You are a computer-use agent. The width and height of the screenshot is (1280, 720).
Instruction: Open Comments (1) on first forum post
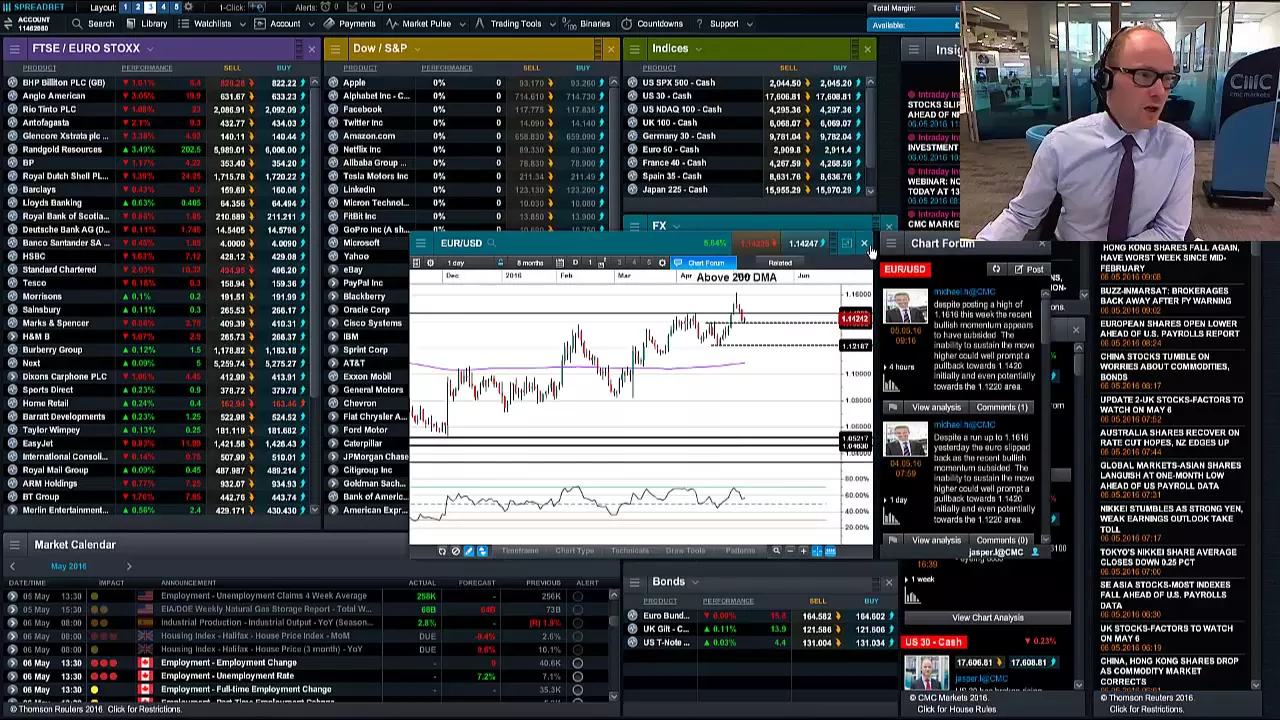coord(1002,408)
